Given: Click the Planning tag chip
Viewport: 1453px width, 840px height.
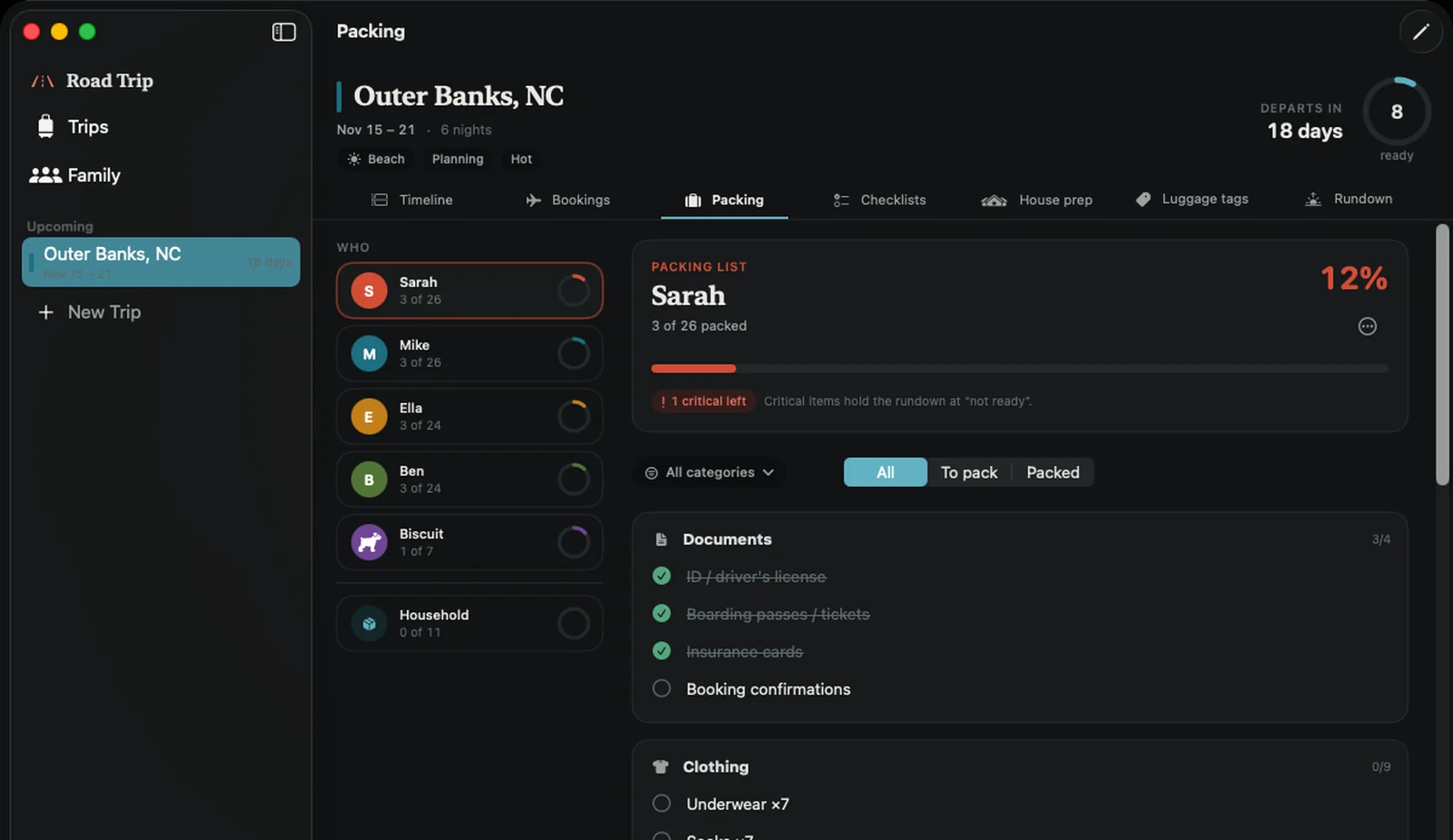Looking at the screenshot, I should pos(458,159).
